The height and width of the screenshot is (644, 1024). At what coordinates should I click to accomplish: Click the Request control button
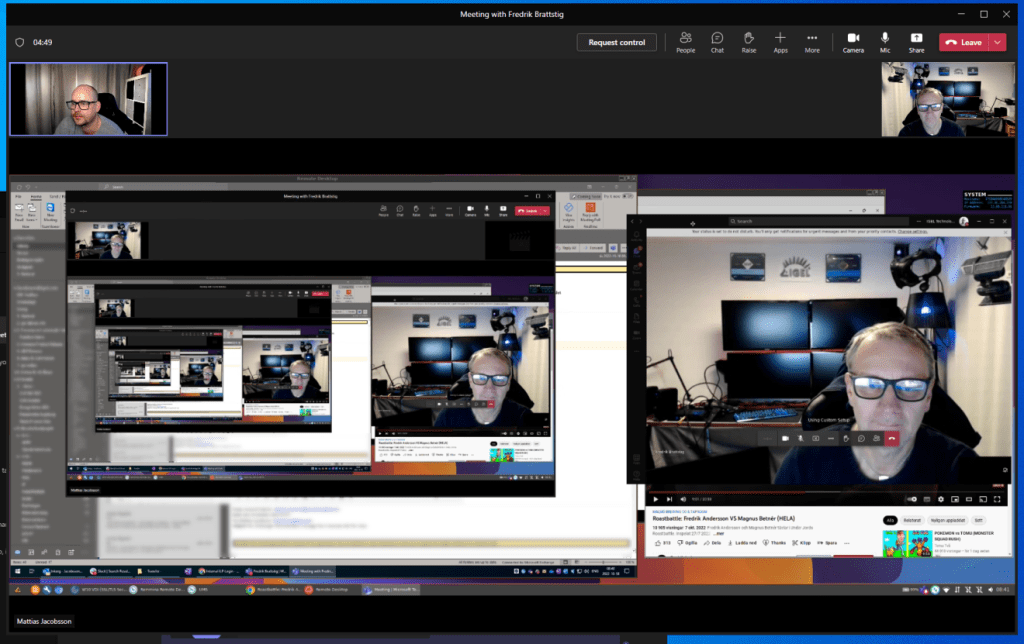pyautogui.click(x=616, y=42)
